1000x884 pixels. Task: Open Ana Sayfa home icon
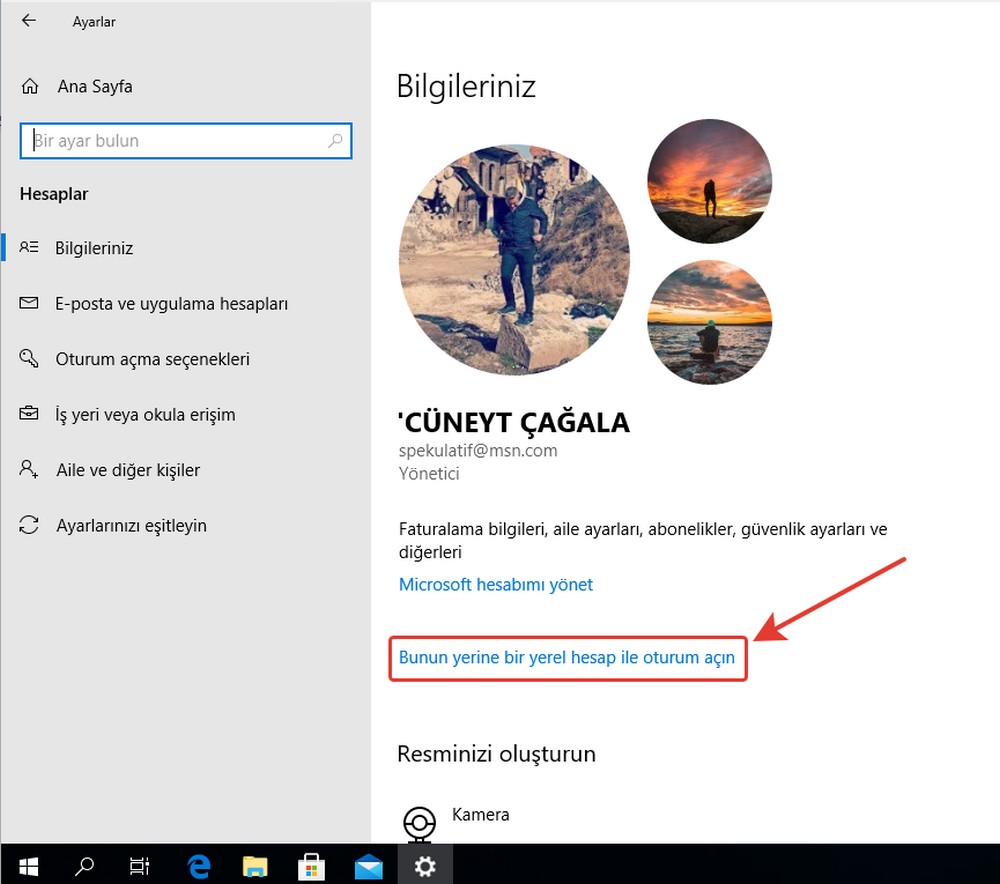pos(31,87)
